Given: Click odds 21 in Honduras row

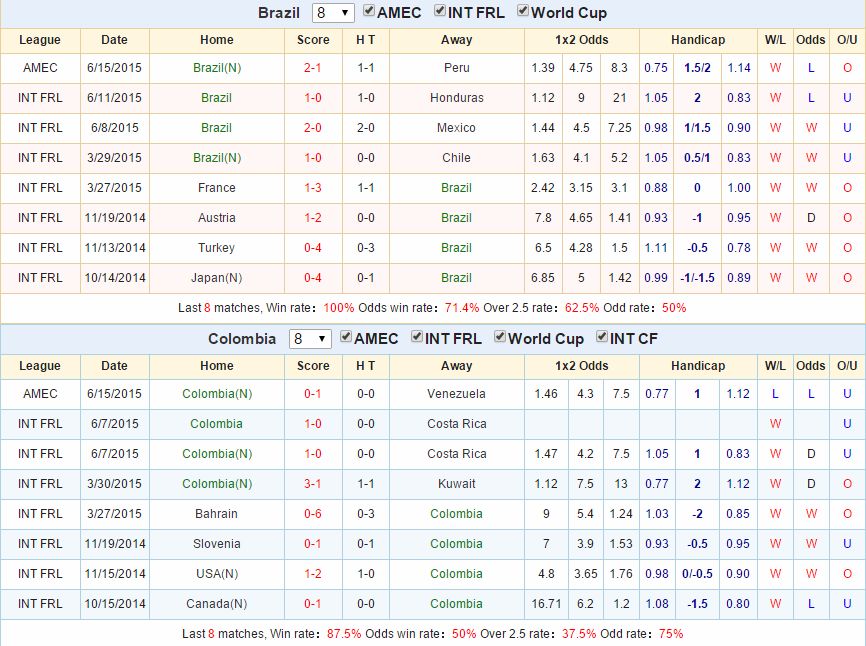Looking at the screenshot, I should [620, 98].
